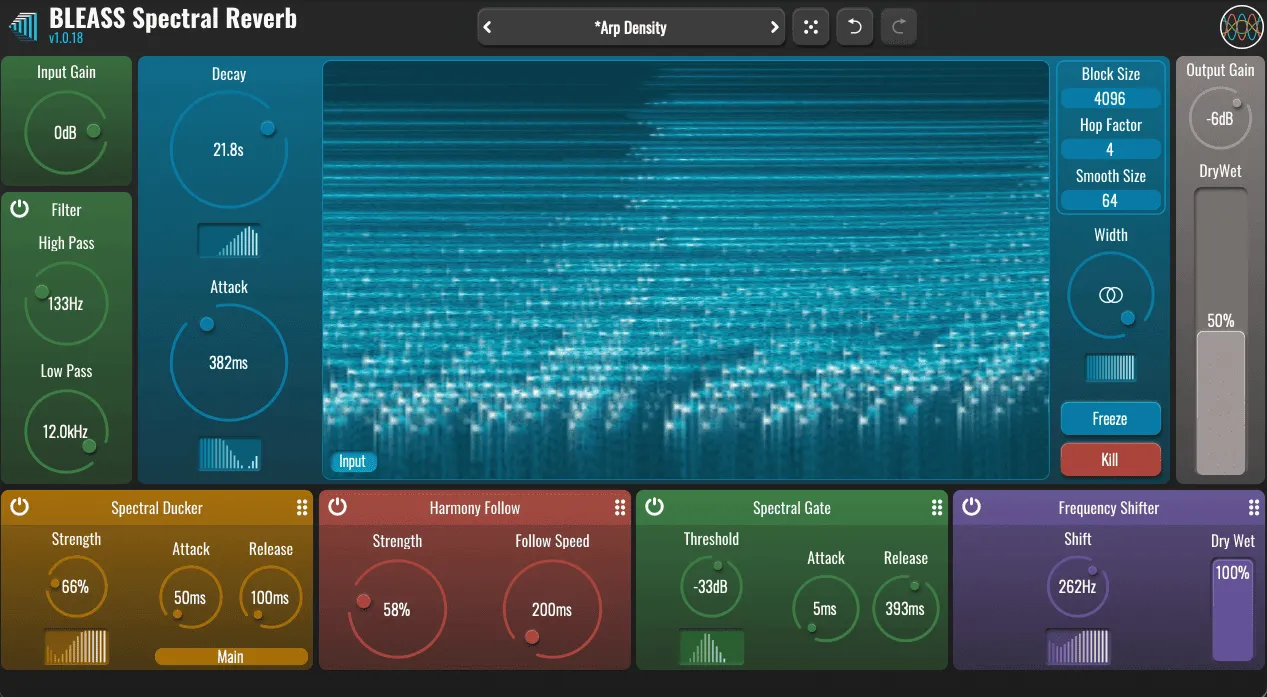Click the Decay 21.8s knob
Screen dimensions: 1267x697
click(229, 150)
